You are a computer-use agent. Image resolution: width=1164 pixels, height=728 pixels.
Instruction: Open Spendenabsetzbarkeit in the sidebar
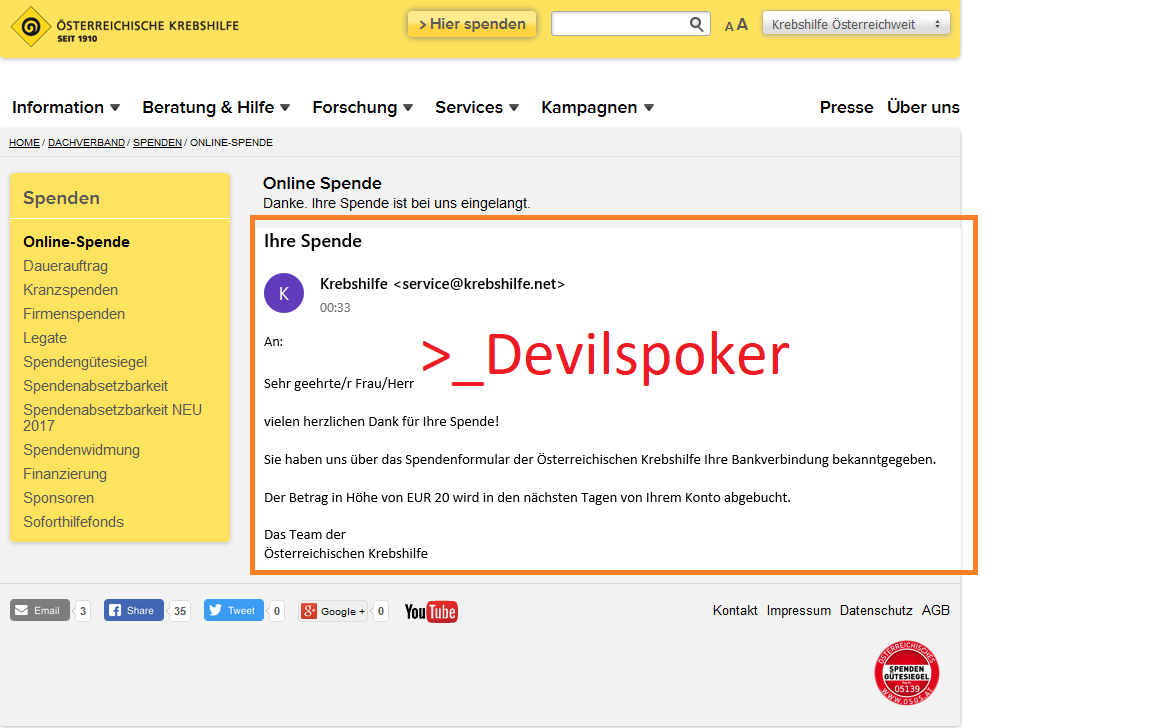tap(95, 386)
